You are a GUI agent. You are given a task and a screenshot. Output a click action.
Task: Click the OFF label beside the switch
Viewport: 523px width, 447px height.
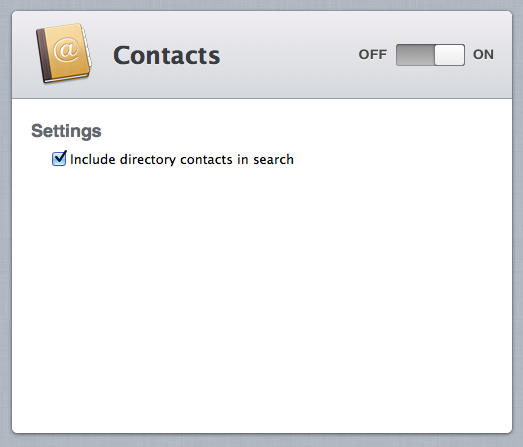pos(373,54)
